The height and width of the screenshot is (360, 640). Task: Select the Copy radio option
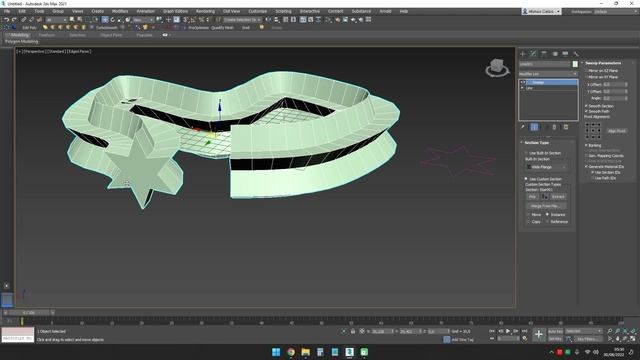pos(528,222)
